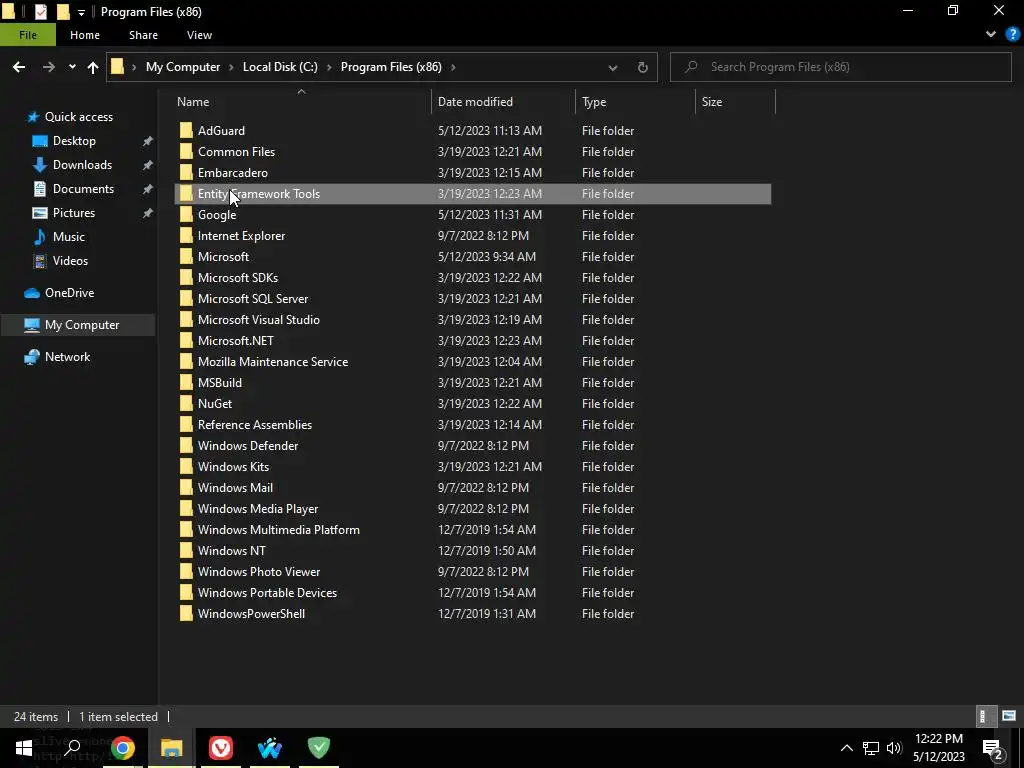Click the Search Program Files (x86) box
The height and width of the screenshot is (768, 1024).
point(840,67)
